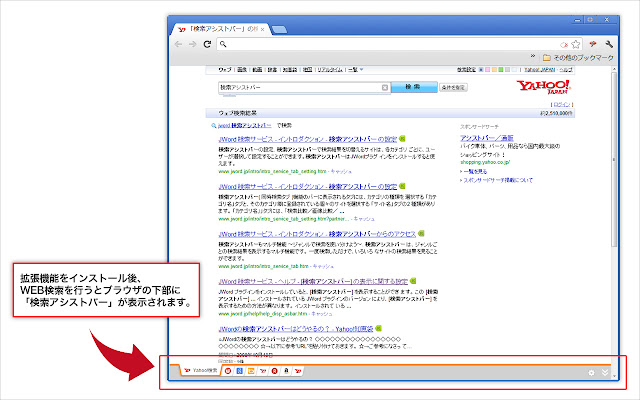640x400 pixels.
Task: Open the wrench settings menu in the toolbar
Action: pos(609,44)
